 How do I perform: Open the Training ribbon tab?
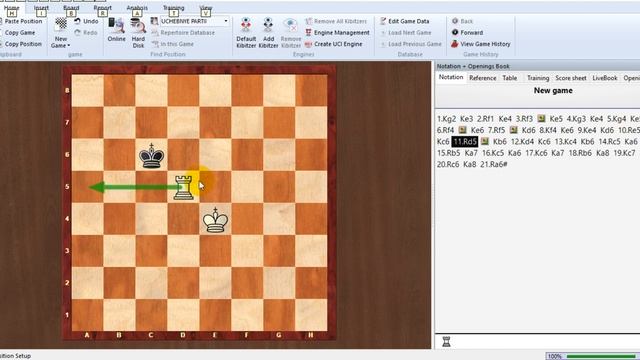click(173, 8)
